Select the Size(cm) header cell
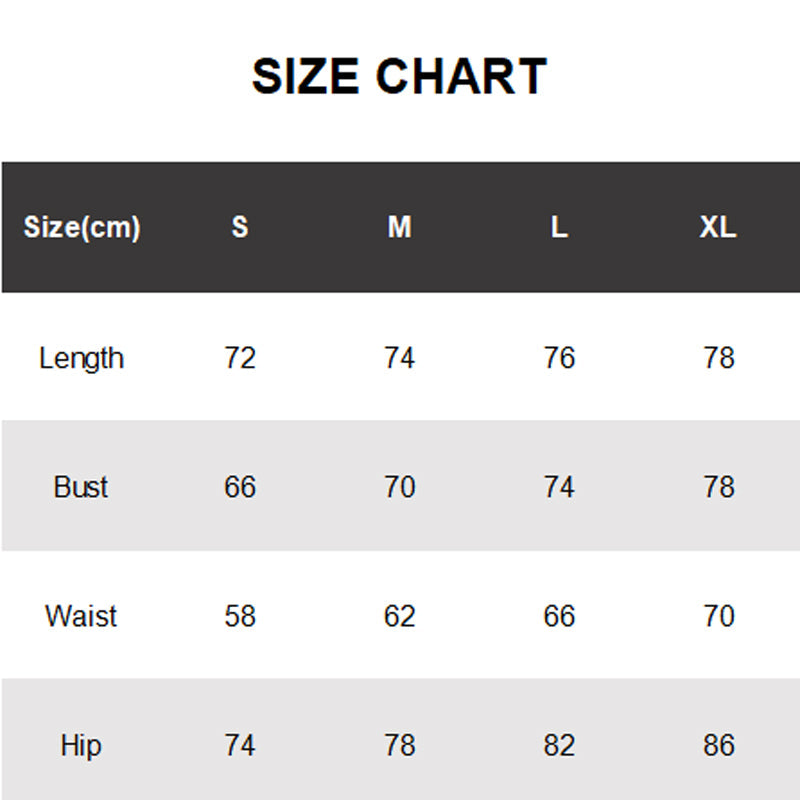Screen dimensions: 800x800 click(x=82, y=227)
